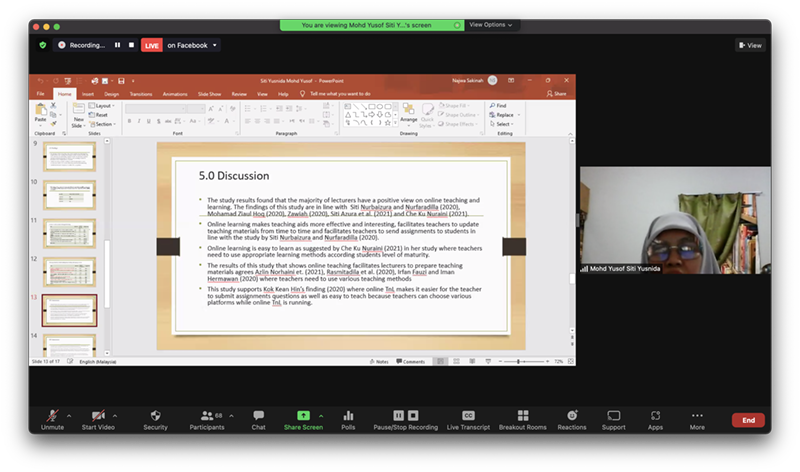800x472 pixels.
Task: Click the More options button
Action: pos(697,415)
